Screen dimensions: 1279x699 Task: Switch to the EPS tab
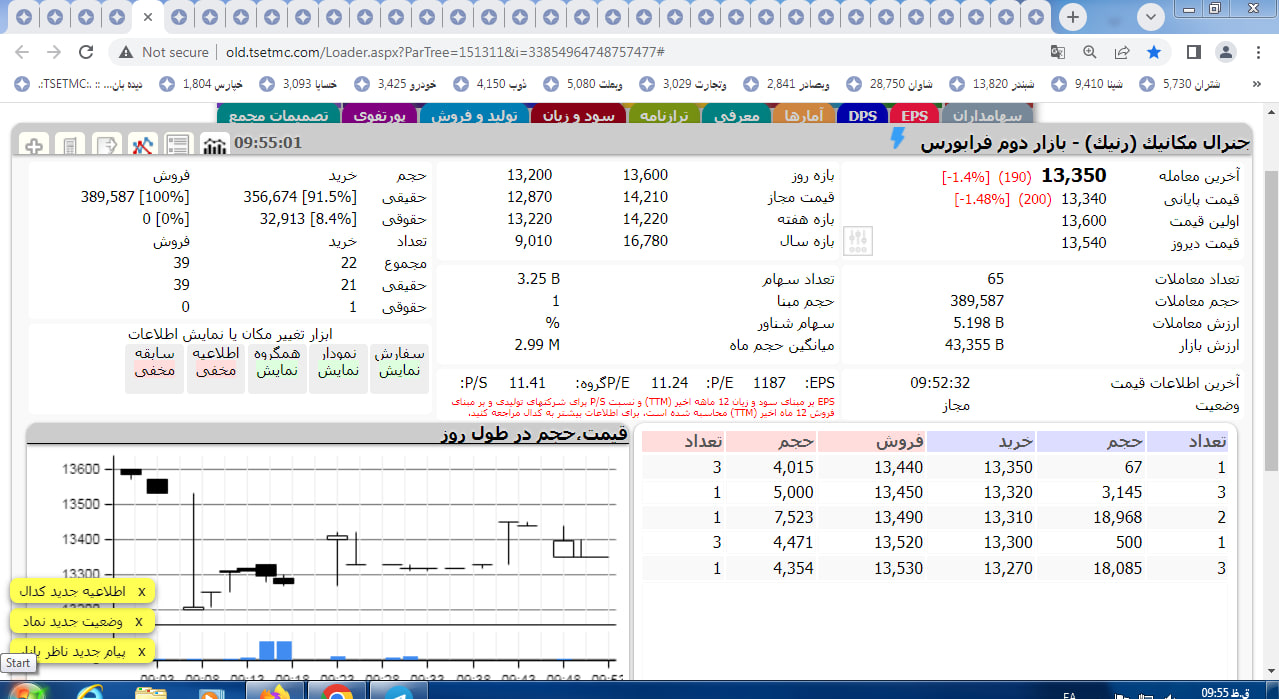click(914, 115)
